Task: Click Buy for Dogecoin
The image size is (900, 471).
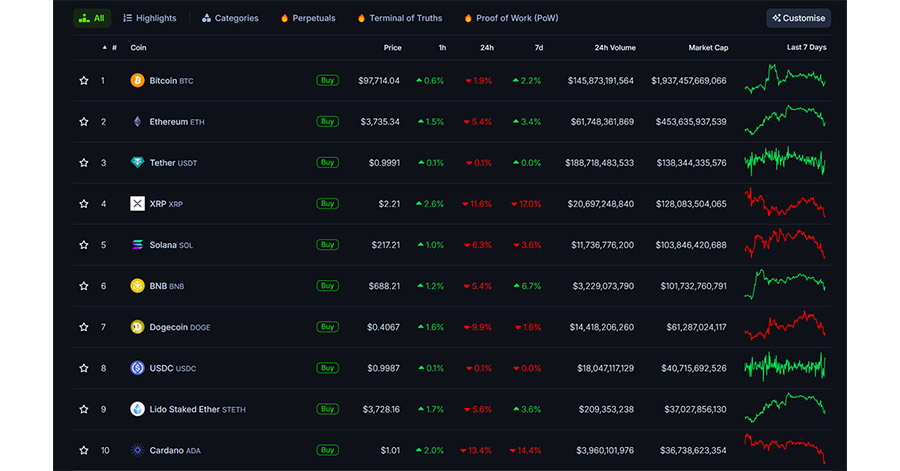Action: (x=327, y=327)
